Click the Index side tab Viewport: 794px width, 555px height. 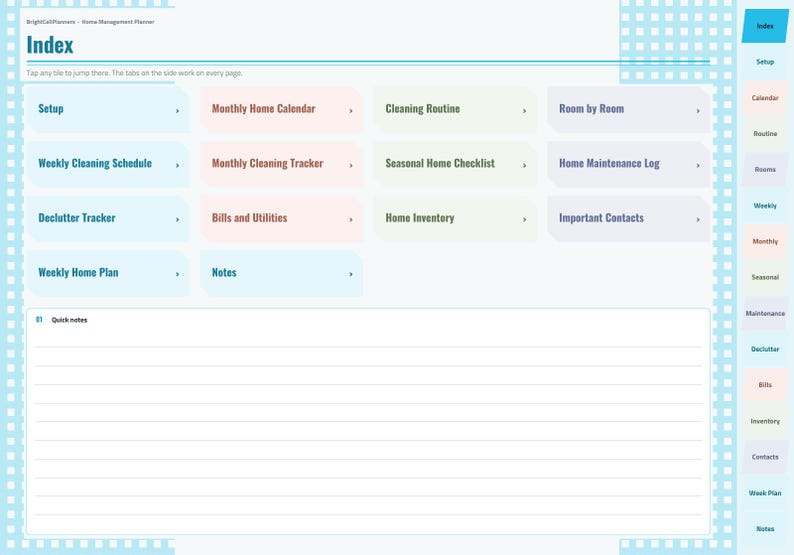pyautogui.click(x=765, y=26)
